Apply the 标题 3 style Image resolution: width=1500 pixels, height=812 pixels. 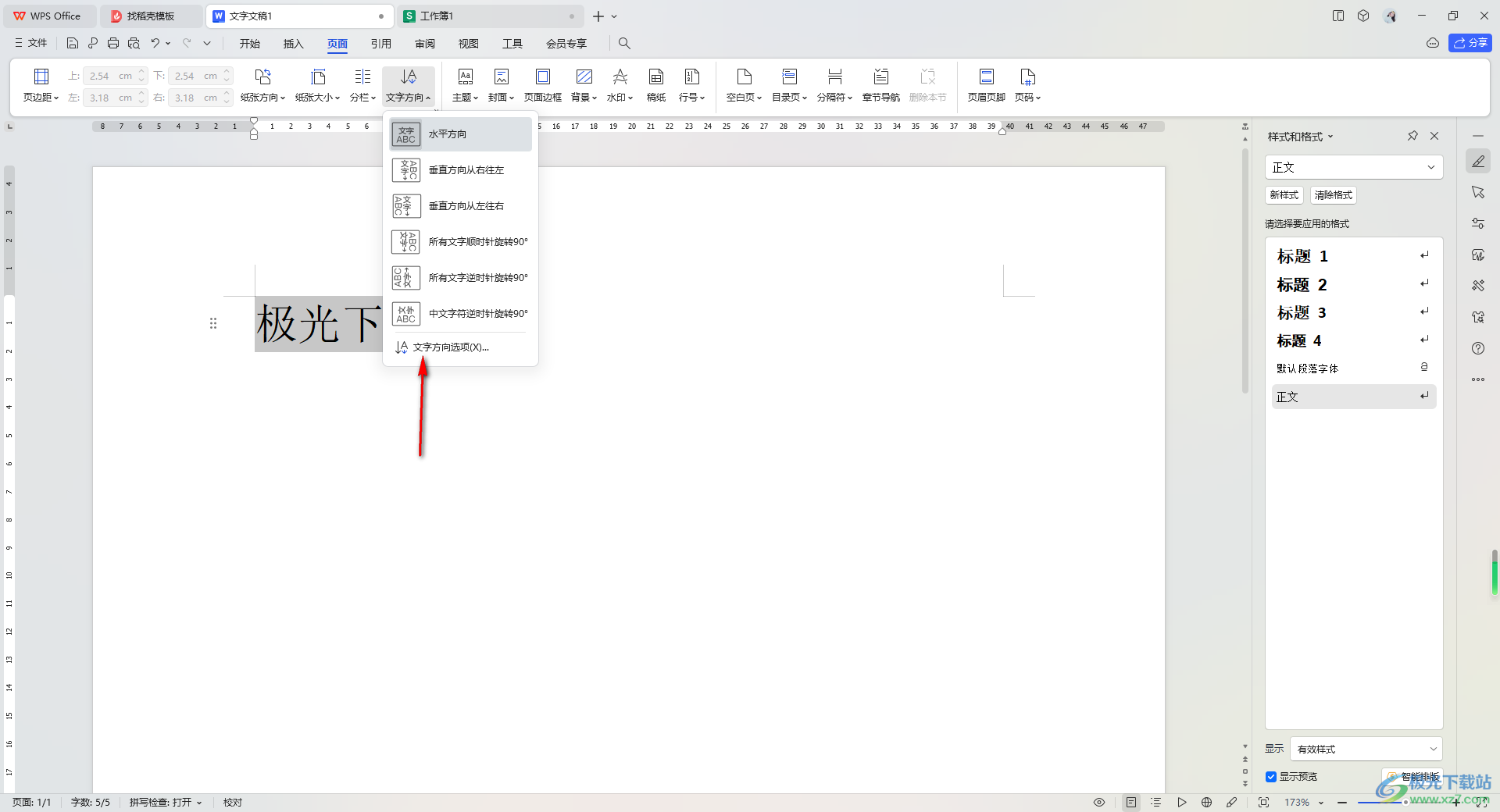pos(1354,312)
